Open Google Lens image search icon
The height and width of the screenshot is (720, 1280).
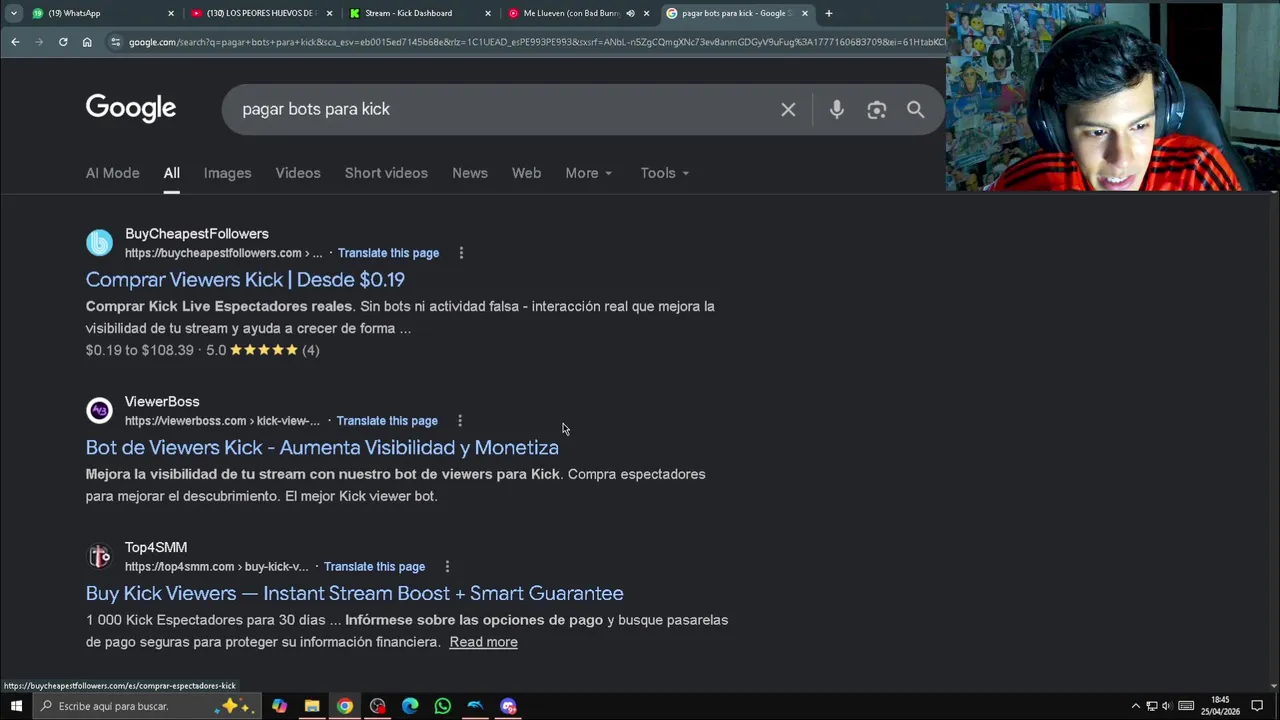pyautogui.click(x=877, y=110)
